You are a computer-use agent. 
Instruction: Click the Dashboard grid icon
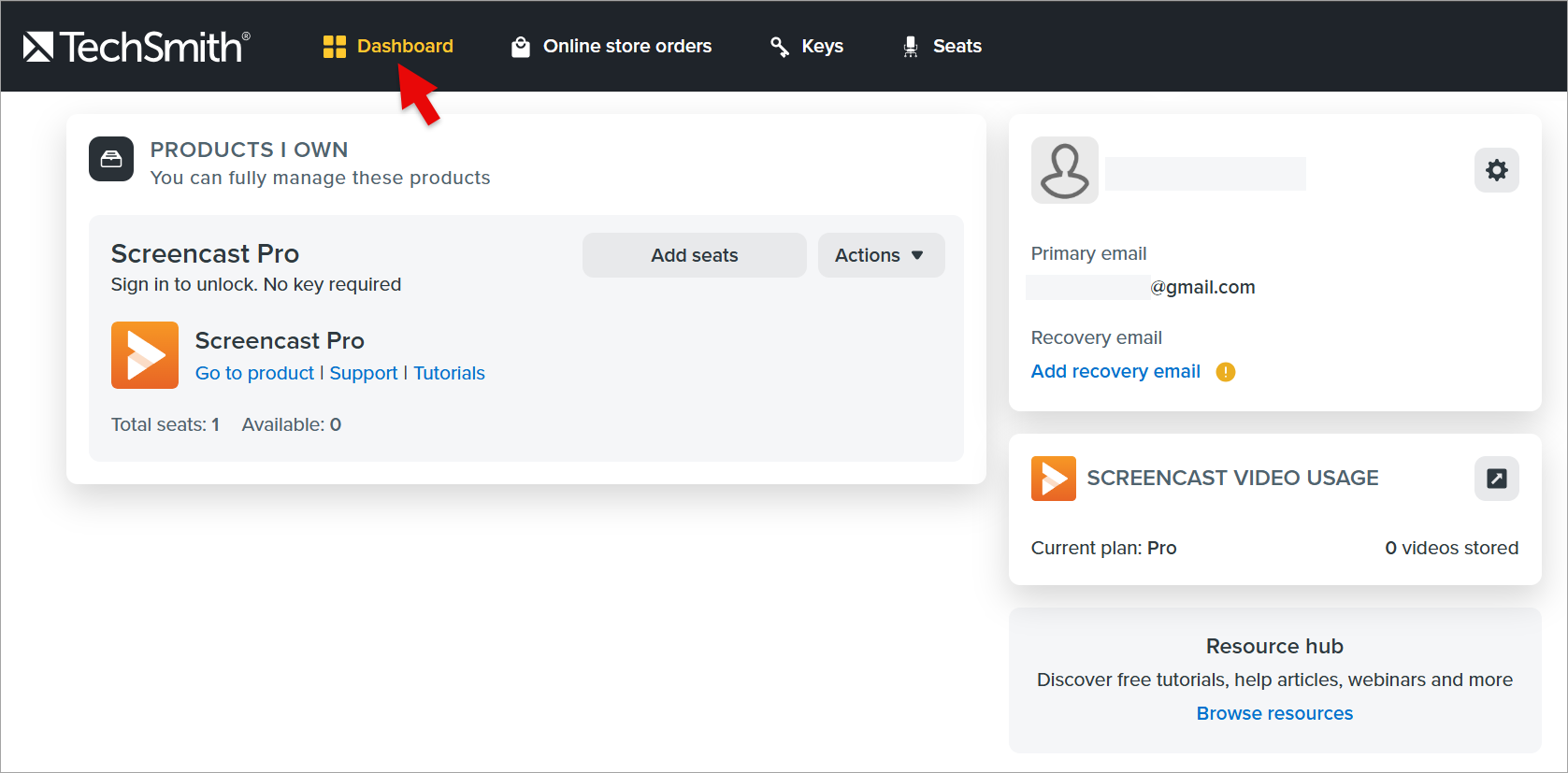[335, 47]
